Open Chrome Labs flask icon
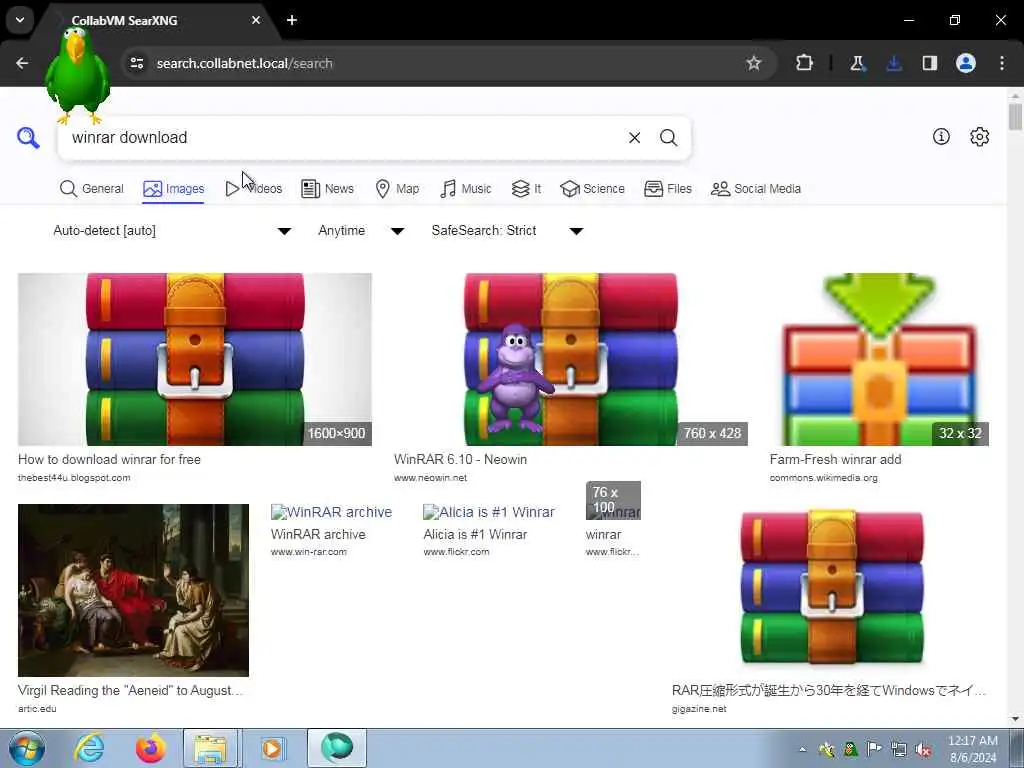The width and height of the screenshot is (1024, 768). tap(857, 63)
